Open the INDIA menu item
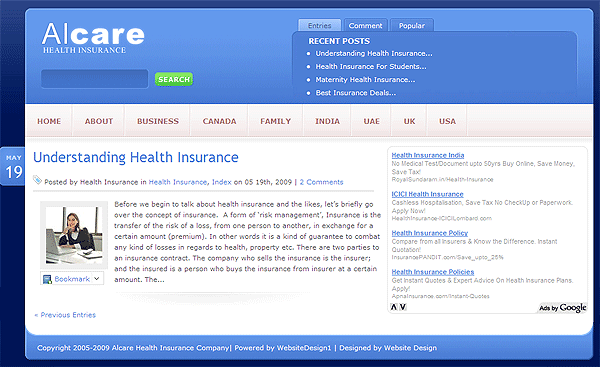This screenshot has width=600, height=367. point(327,121)
